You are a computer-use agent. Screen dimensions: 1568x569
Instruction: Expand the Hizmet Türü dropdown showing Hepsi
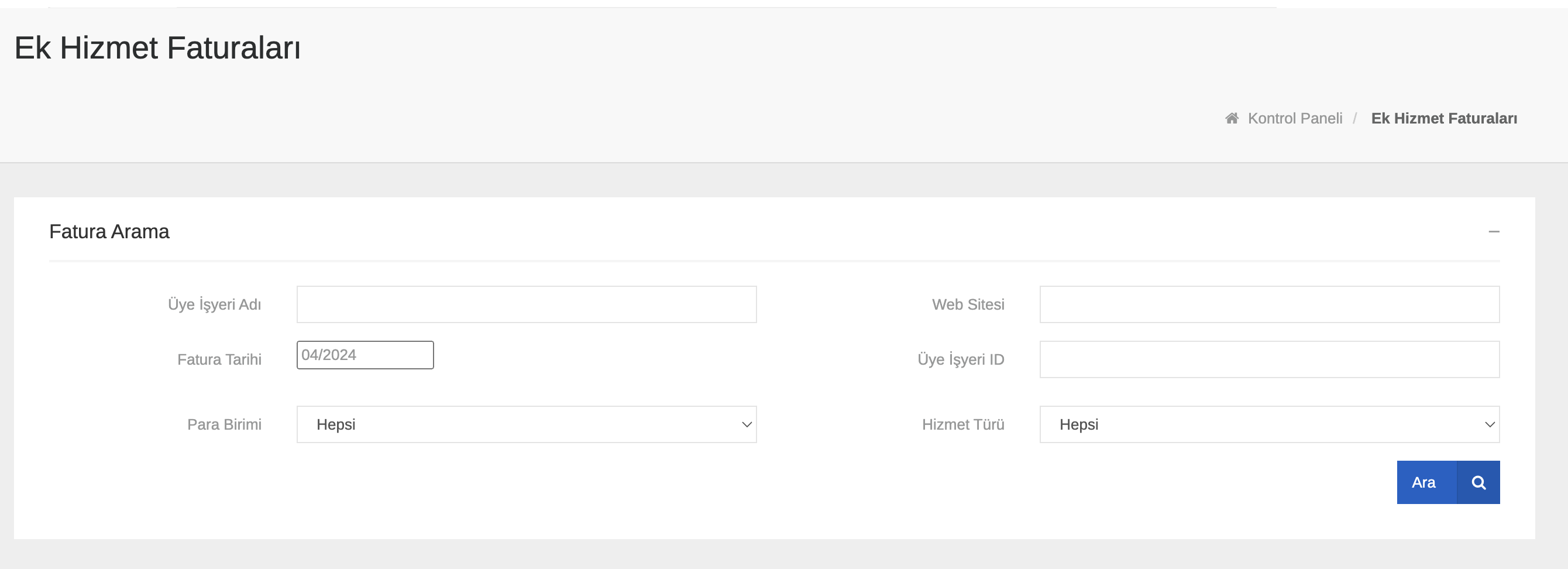coord(1269,424)
